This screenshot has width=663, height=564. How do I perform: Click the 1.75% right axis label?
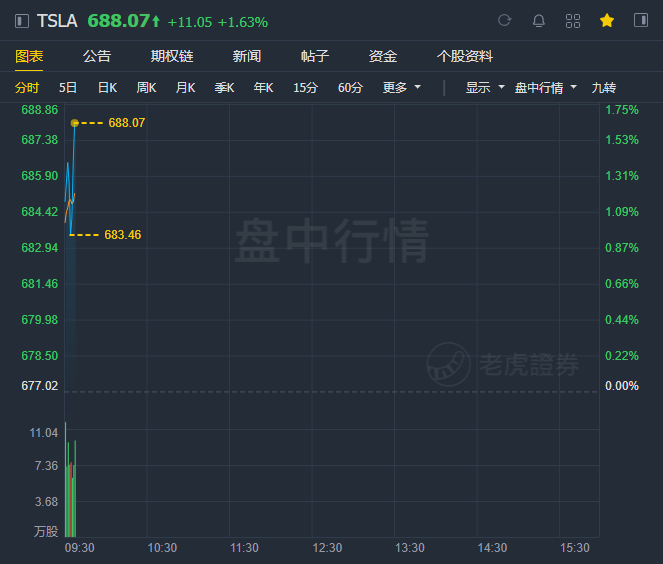click(x=622, y=110)
